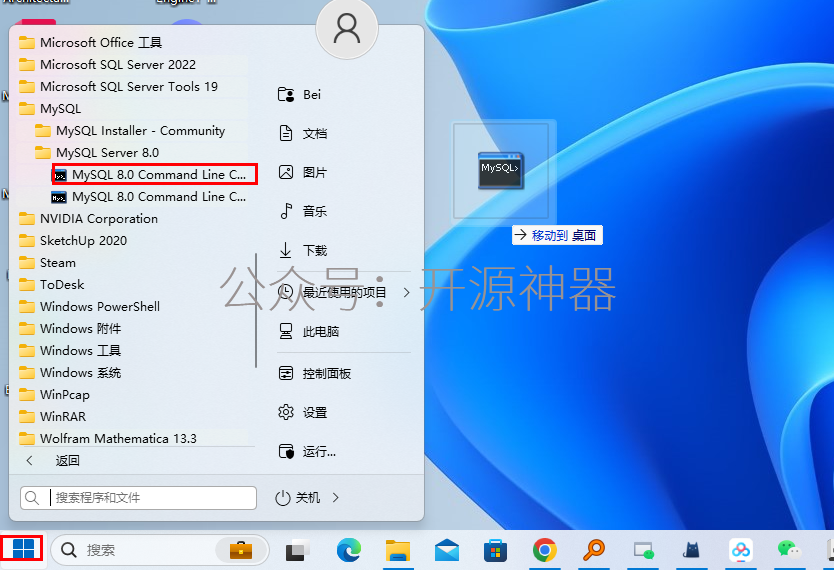Viewport: 834px width, 570px height.
Task: Open File Explorer from the taskbar
Action: 398,550
